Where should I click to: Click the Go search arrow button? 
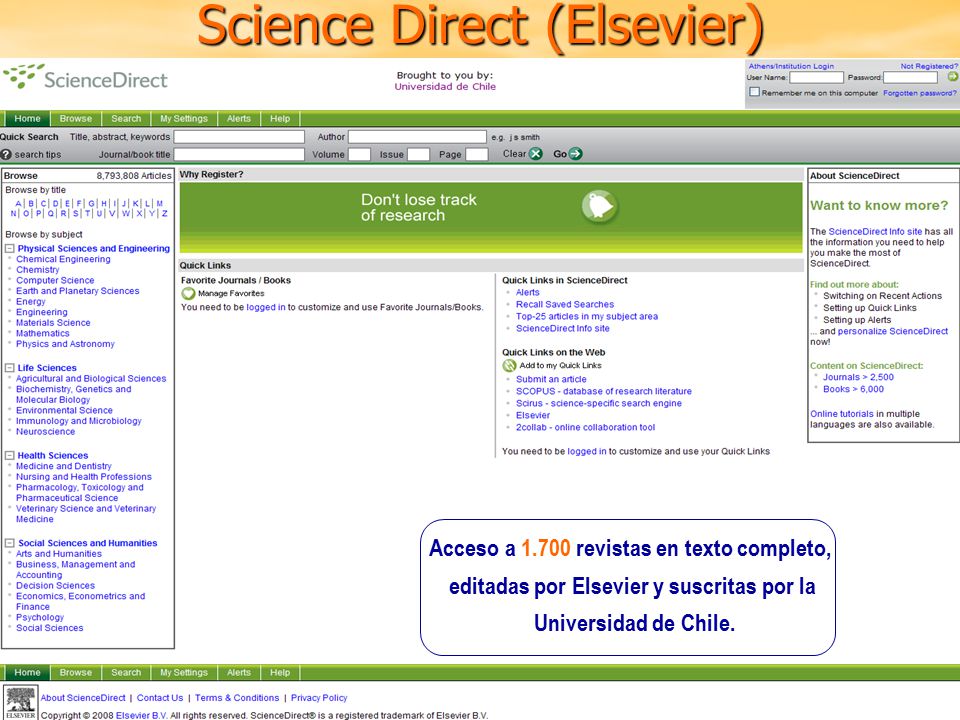(x=575, y=154)
